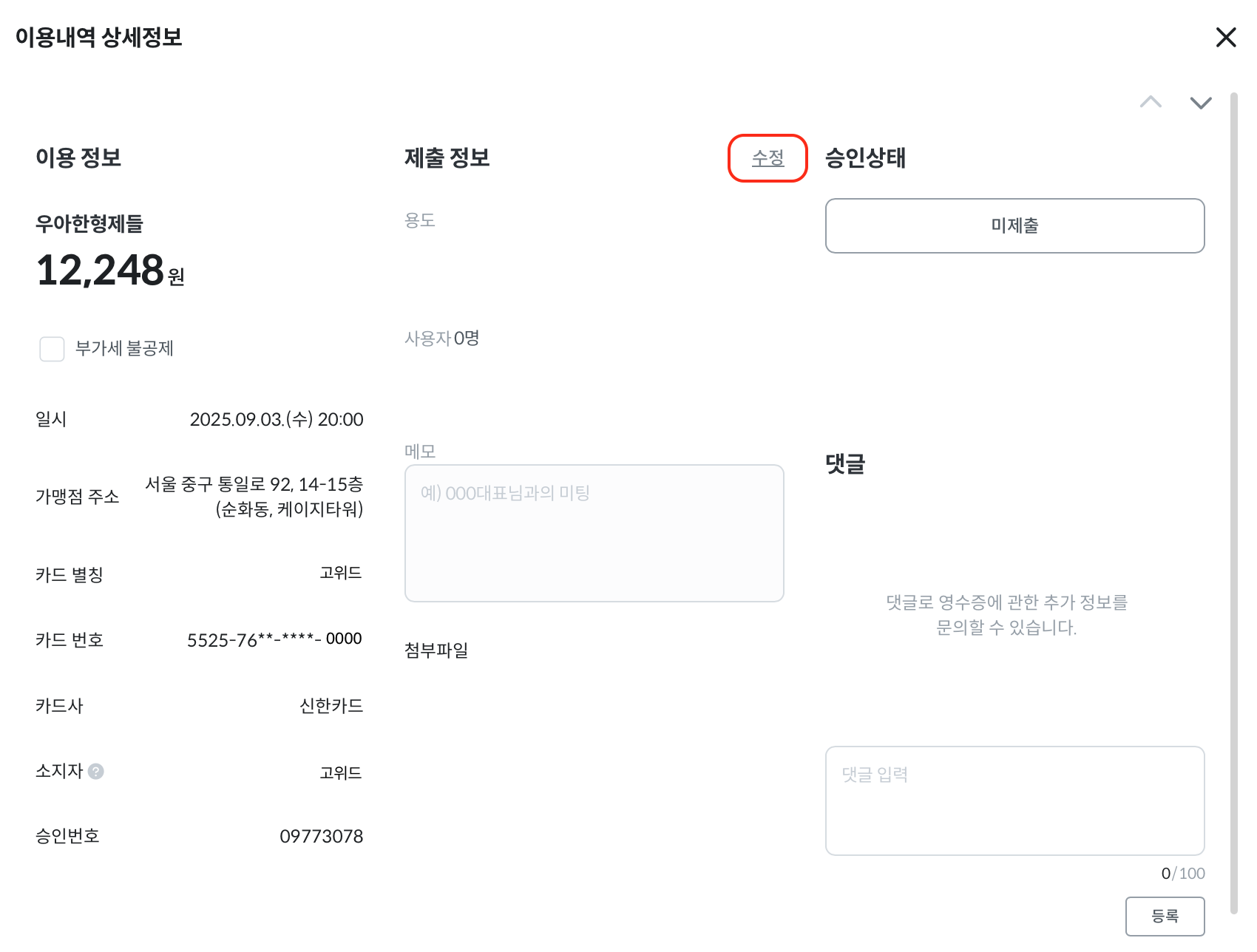Click the 수정 link in 제출 정보
The width and height of the screenshot is (1257, 952).
[768, 158]
